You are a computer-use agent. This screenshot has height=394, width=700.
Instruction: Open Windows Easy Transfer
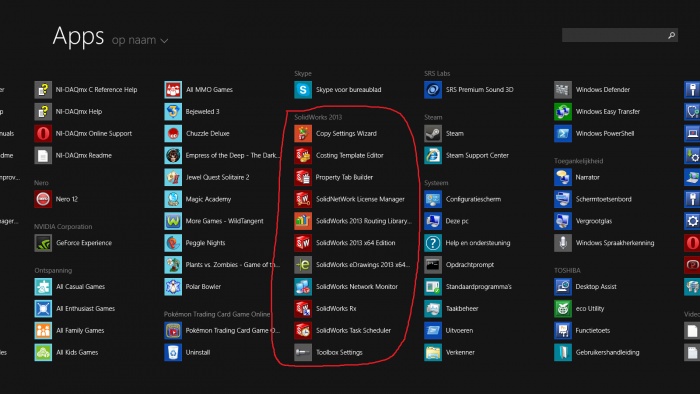click(x=598, y=112)
